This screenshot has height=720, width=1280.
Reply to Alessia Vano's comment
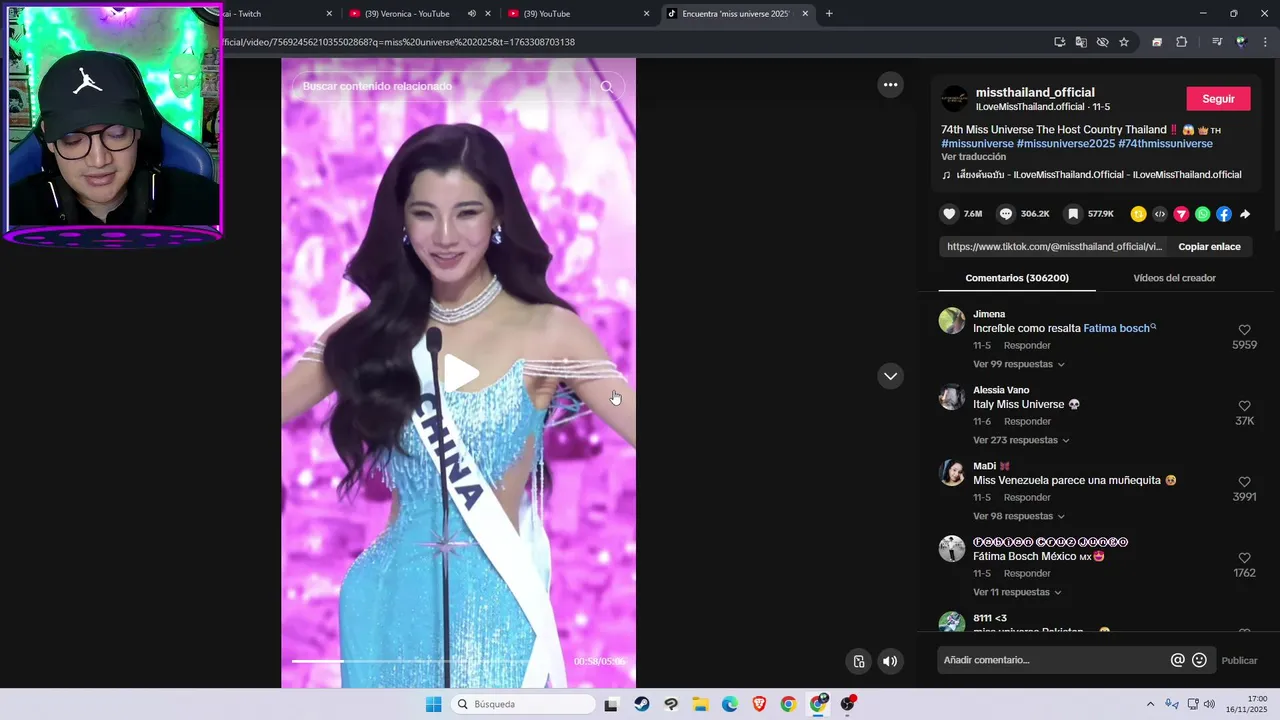pos(1027,422)
